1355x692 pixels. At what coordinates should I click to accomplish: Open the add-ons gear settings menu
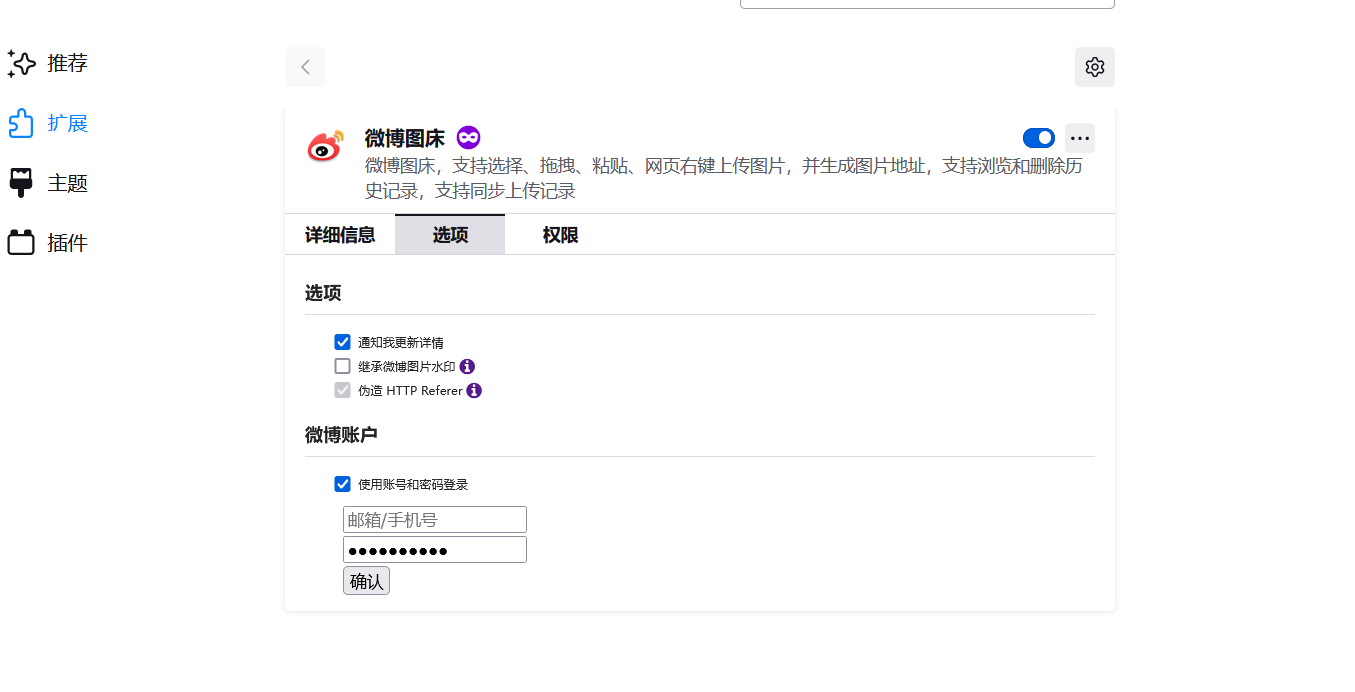pyautogui.click(x=1095, y=67)
